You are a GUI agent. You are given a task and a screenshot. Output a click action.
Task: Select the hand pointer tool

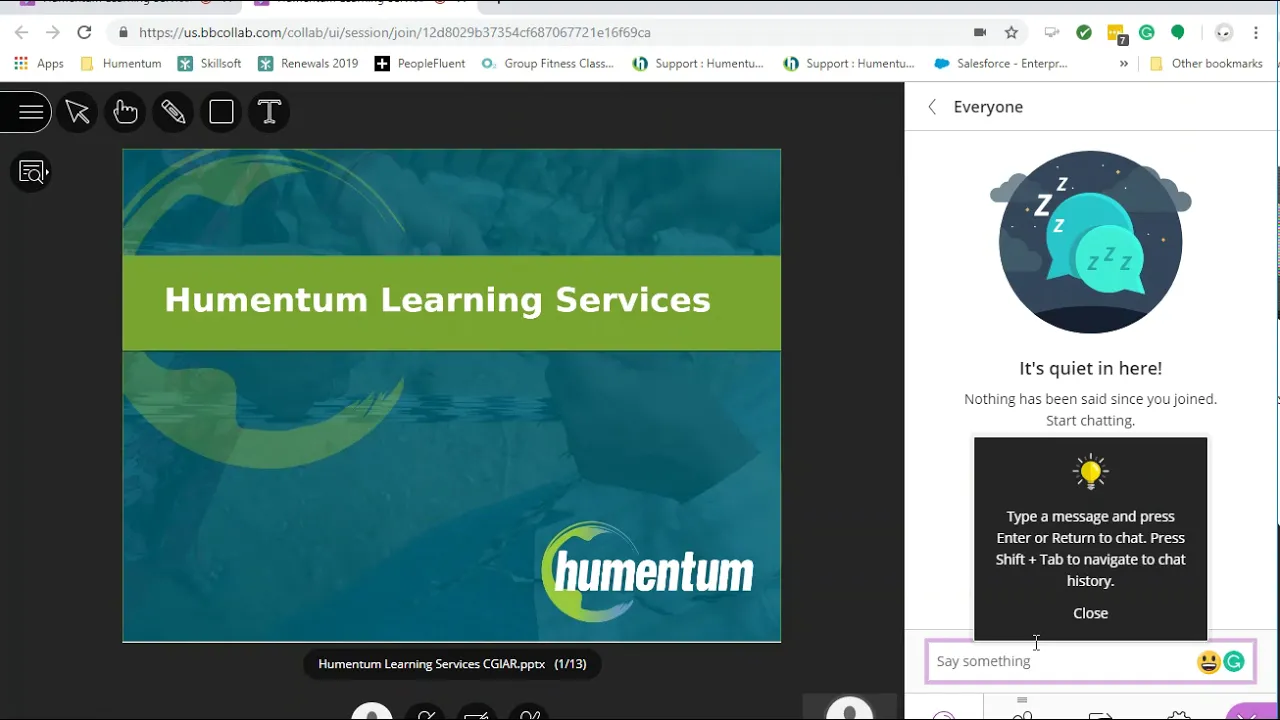coord(125,112)
